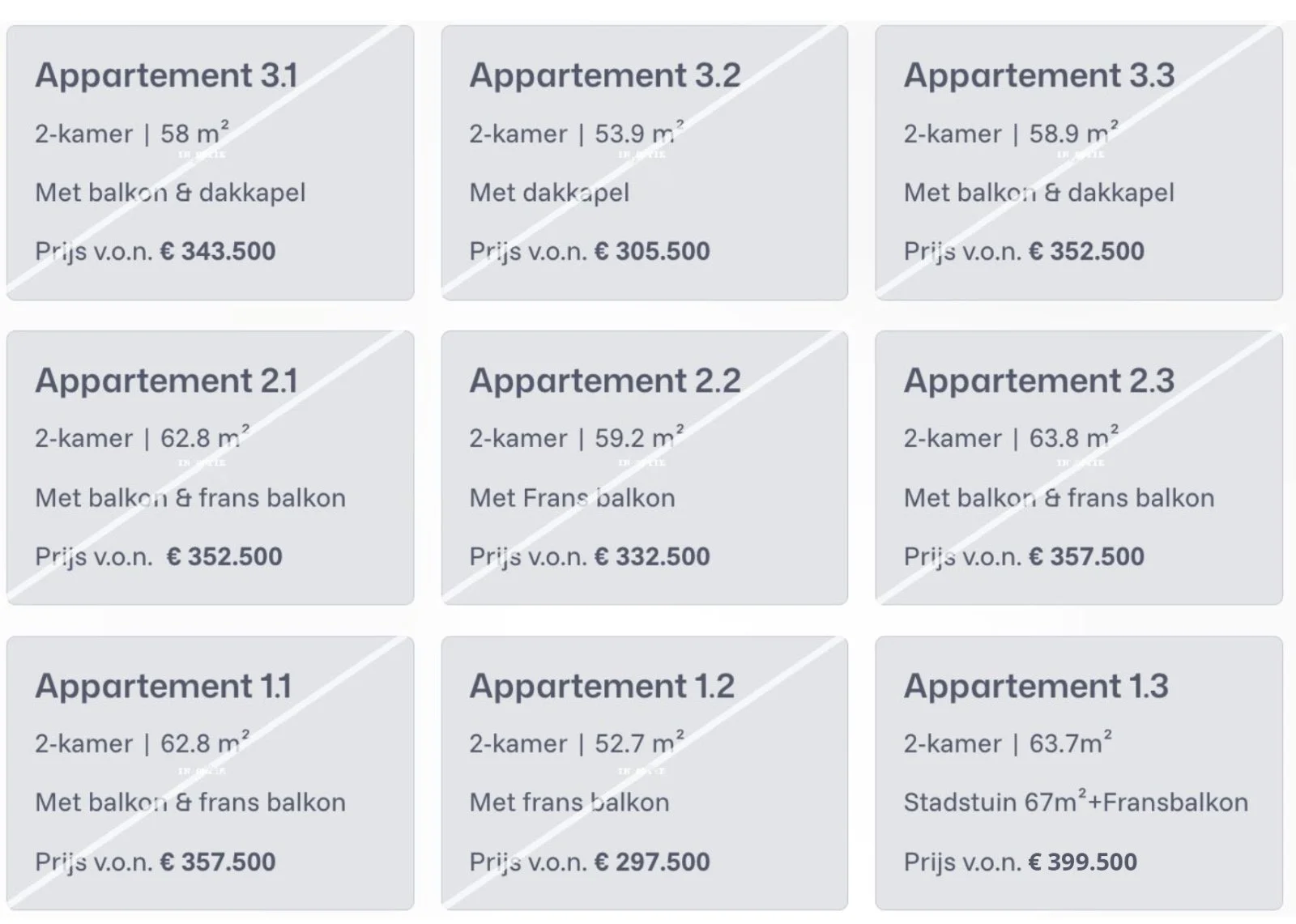Select the Appartement 2.3 card
Image resolution: width=1296 pixels, height=924 pixels.
click(1078, 467)
